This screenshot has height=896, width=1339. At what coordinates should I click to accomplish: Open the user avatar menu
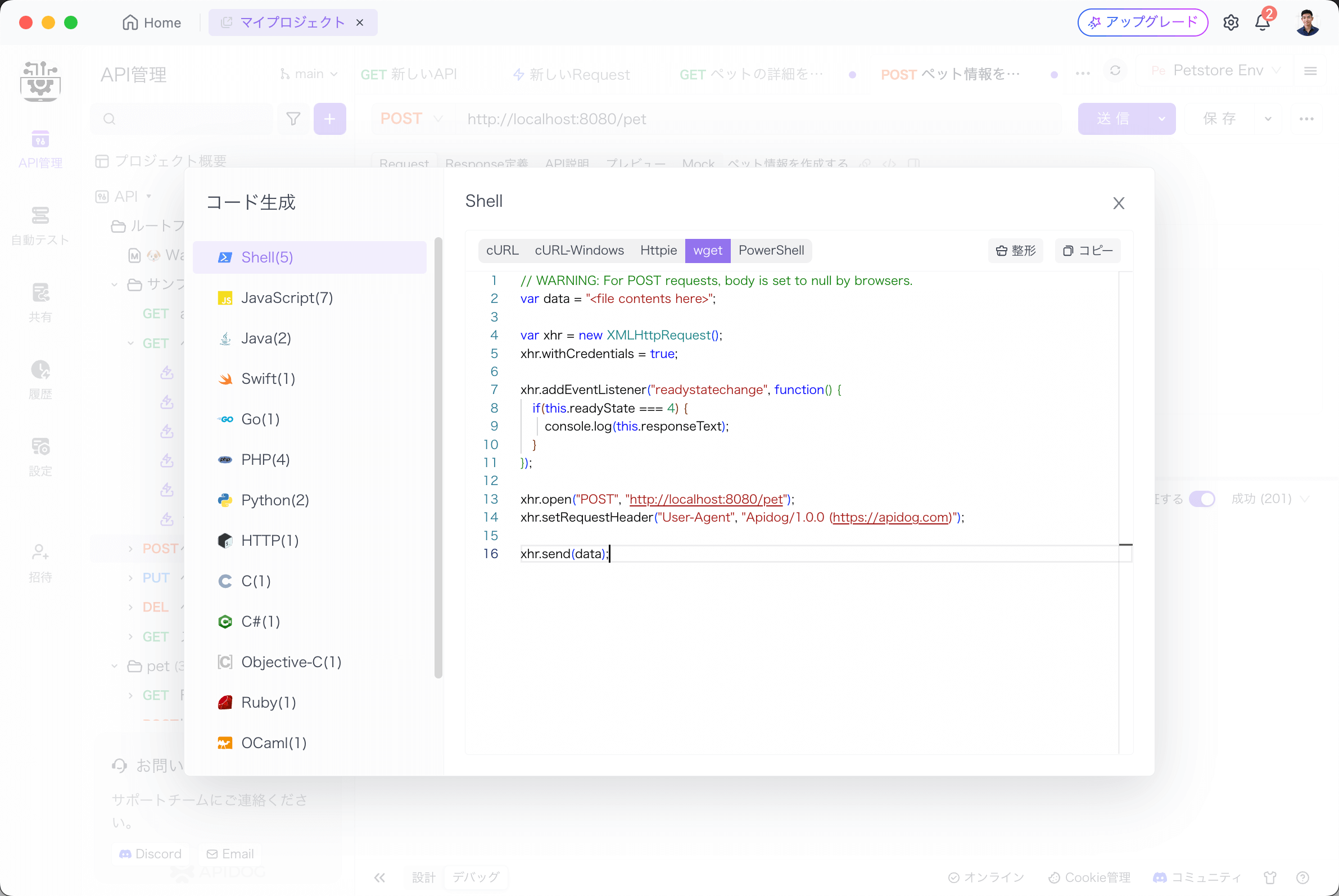point(1307,22)
